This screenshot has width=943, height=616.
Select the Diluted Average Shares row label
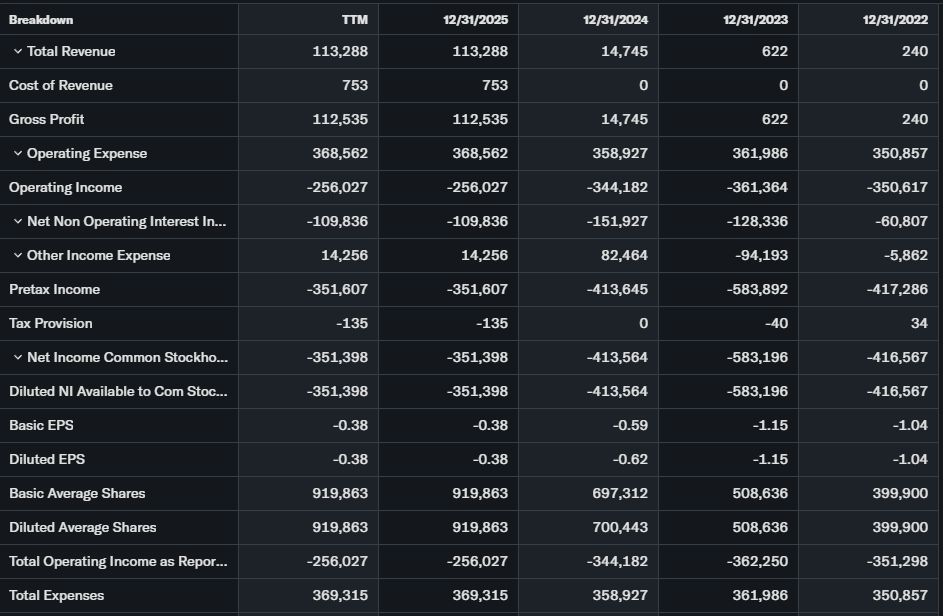click(x=83, y=527)
